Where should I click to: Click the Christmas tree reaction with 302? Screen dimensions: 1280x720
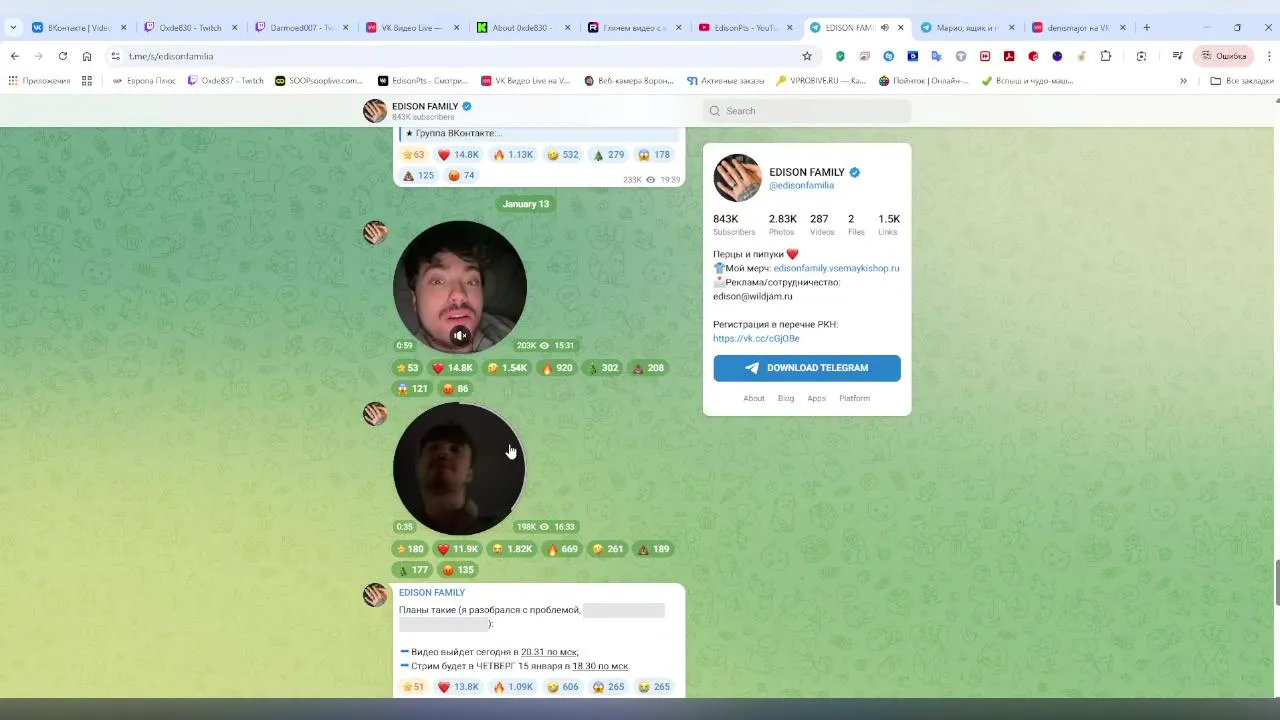(603, 368)
